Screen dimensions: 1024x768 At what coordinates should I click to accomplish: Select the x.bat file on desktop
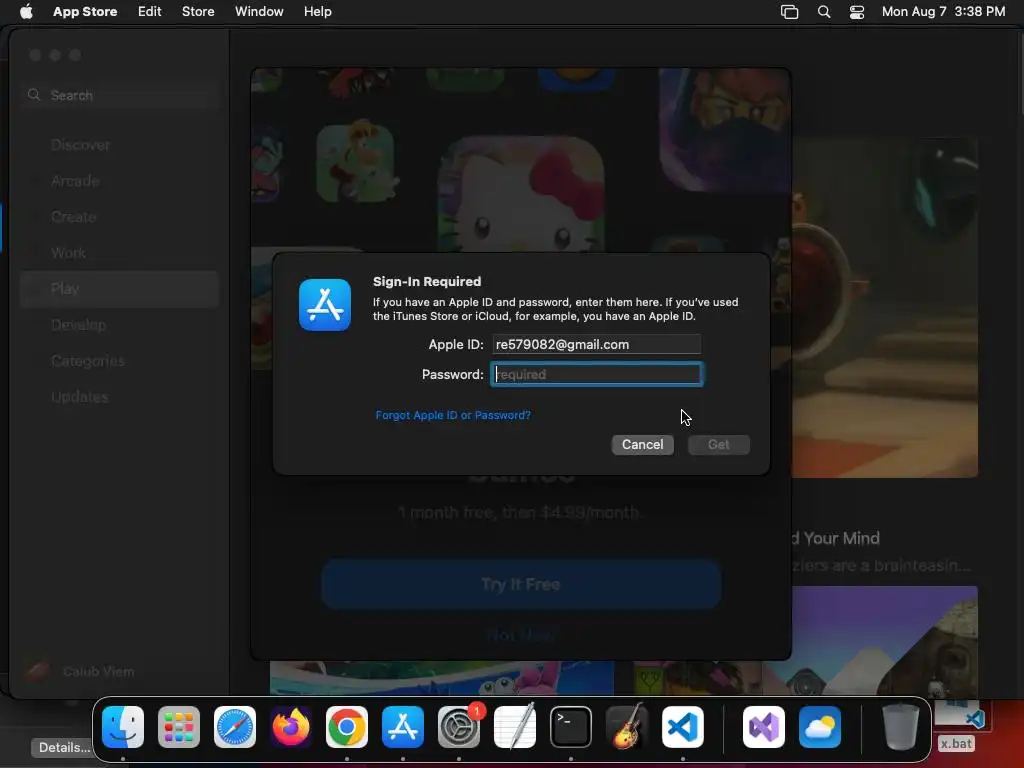(957, 726)
